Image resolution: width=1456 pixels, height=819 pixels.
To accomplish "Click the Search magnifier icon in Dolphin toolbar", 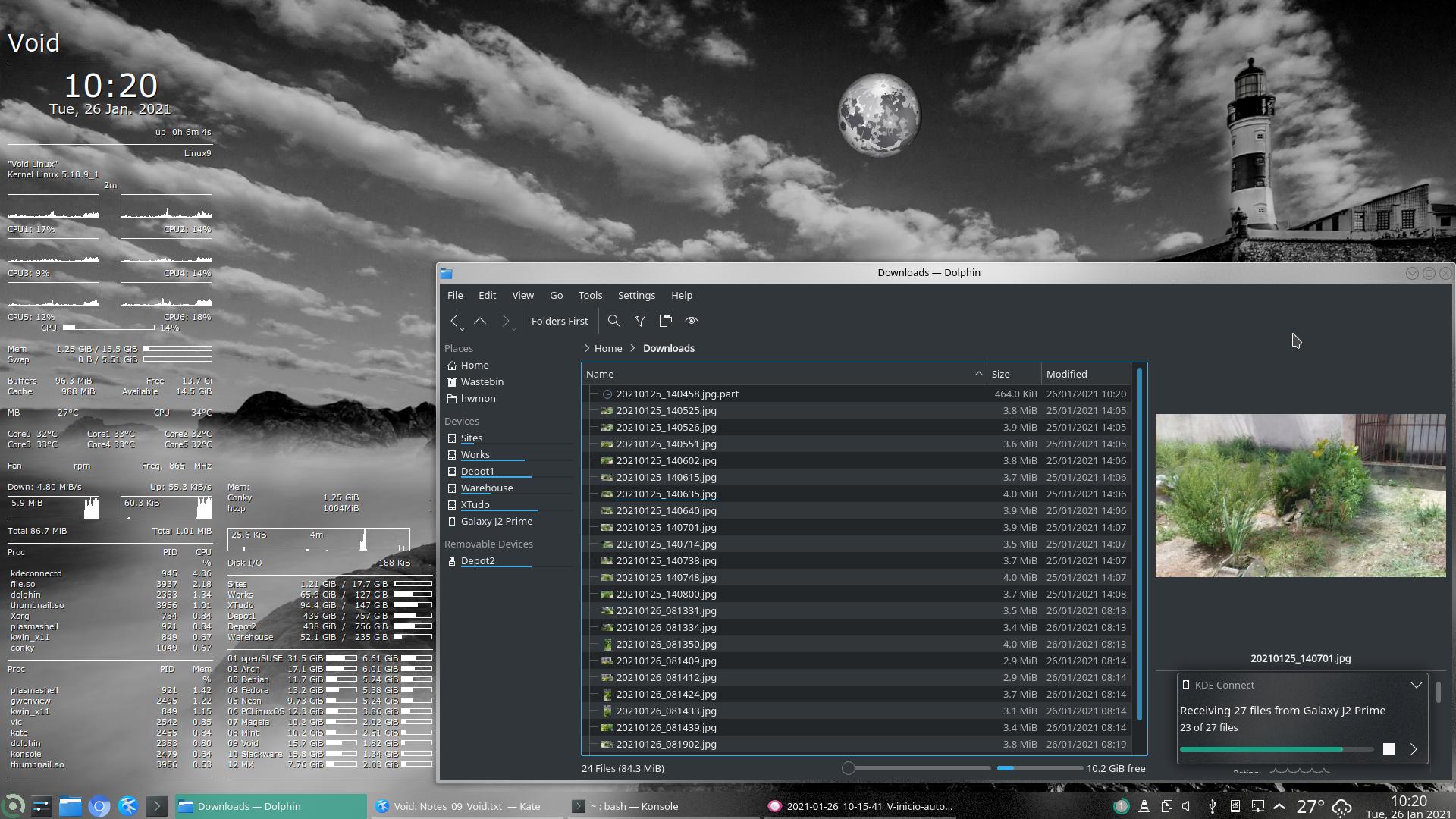I will [x=614, y=321].
